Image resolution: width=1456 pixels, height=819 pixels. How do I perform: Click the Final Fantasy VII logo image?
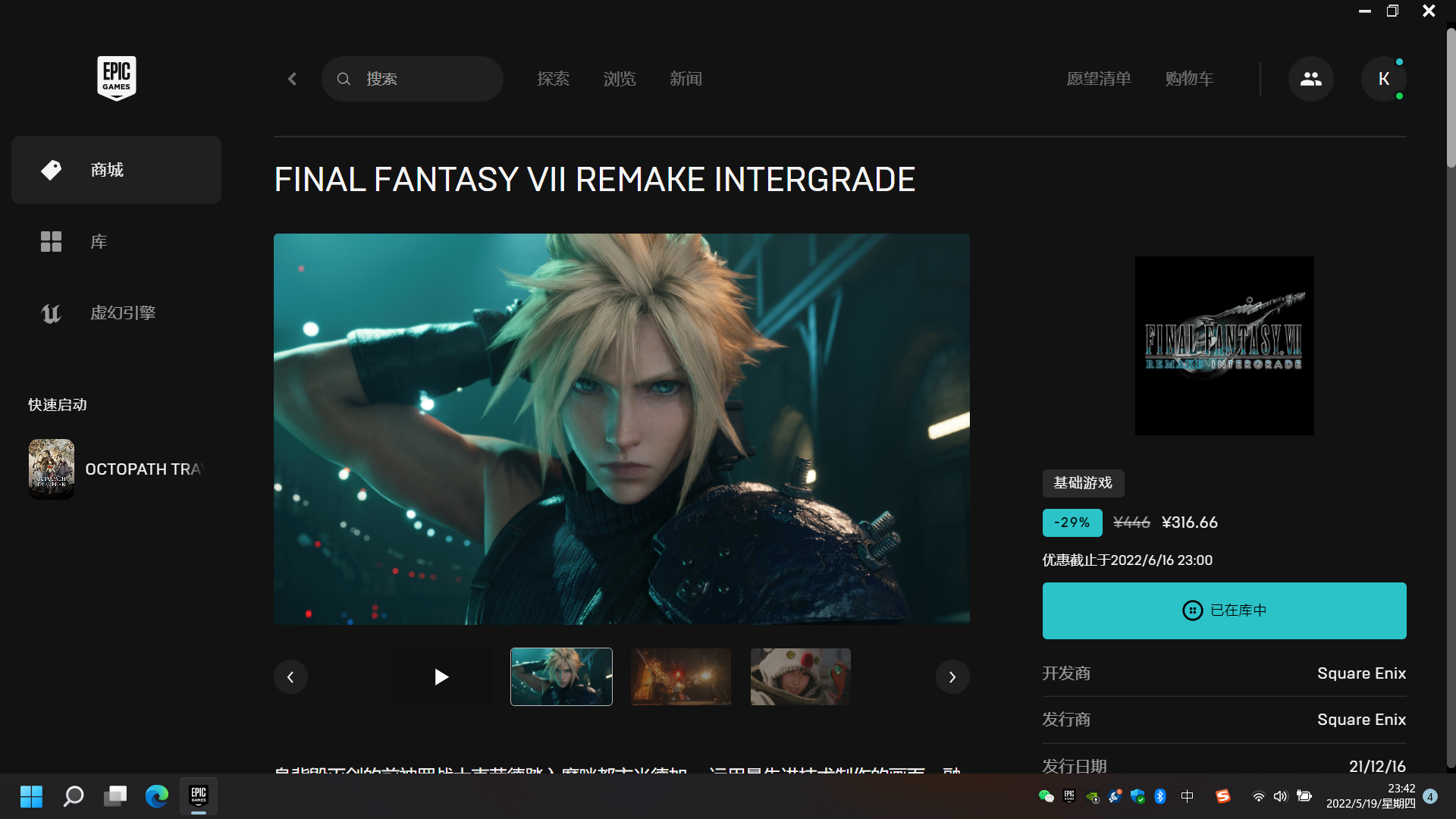pyautogui.click(x=1225, y=346)
